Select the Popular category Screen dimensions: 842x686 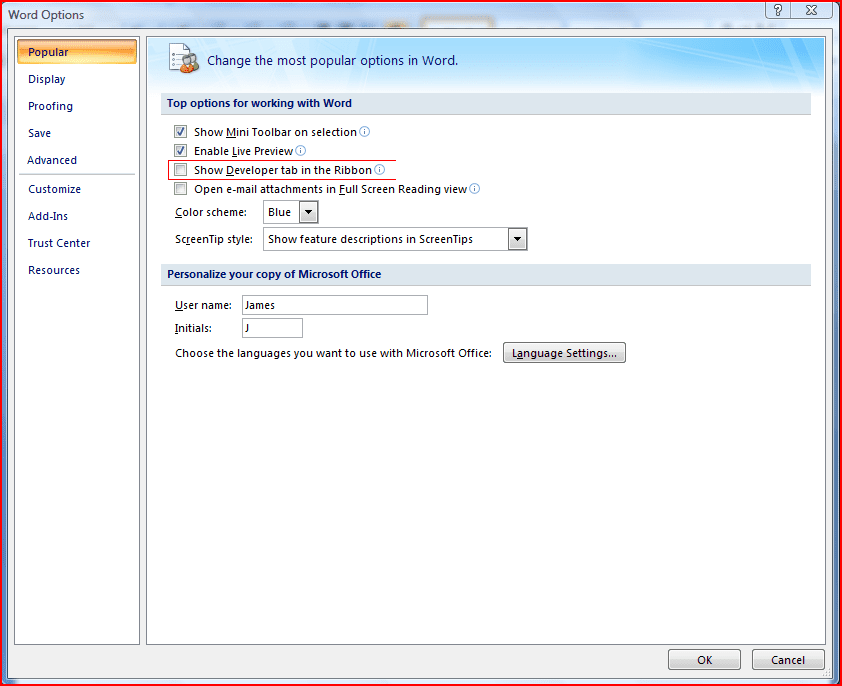tap(77, 52)
